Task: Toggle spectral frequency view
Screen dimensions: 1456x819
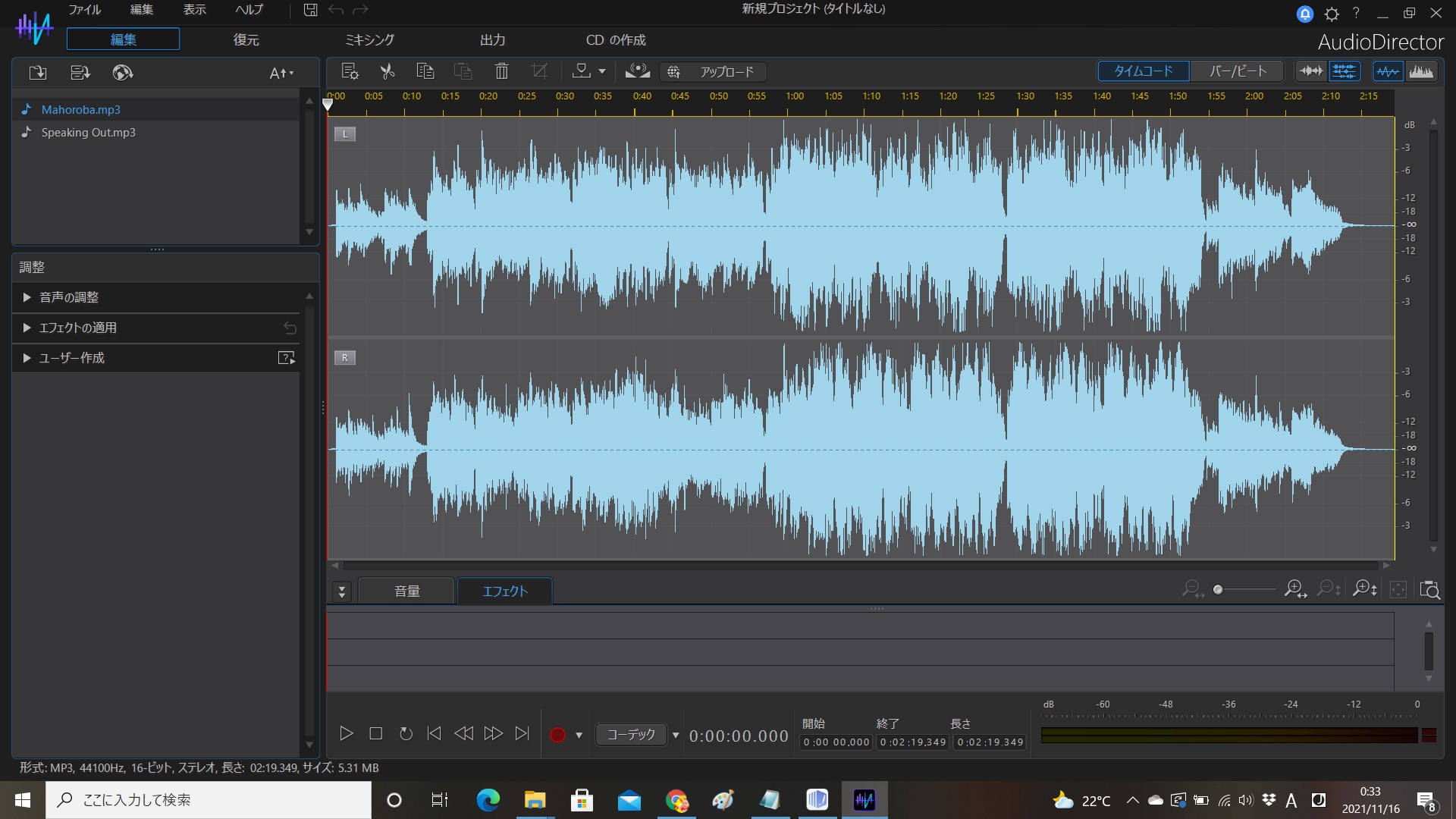Action: point(1420,71)
